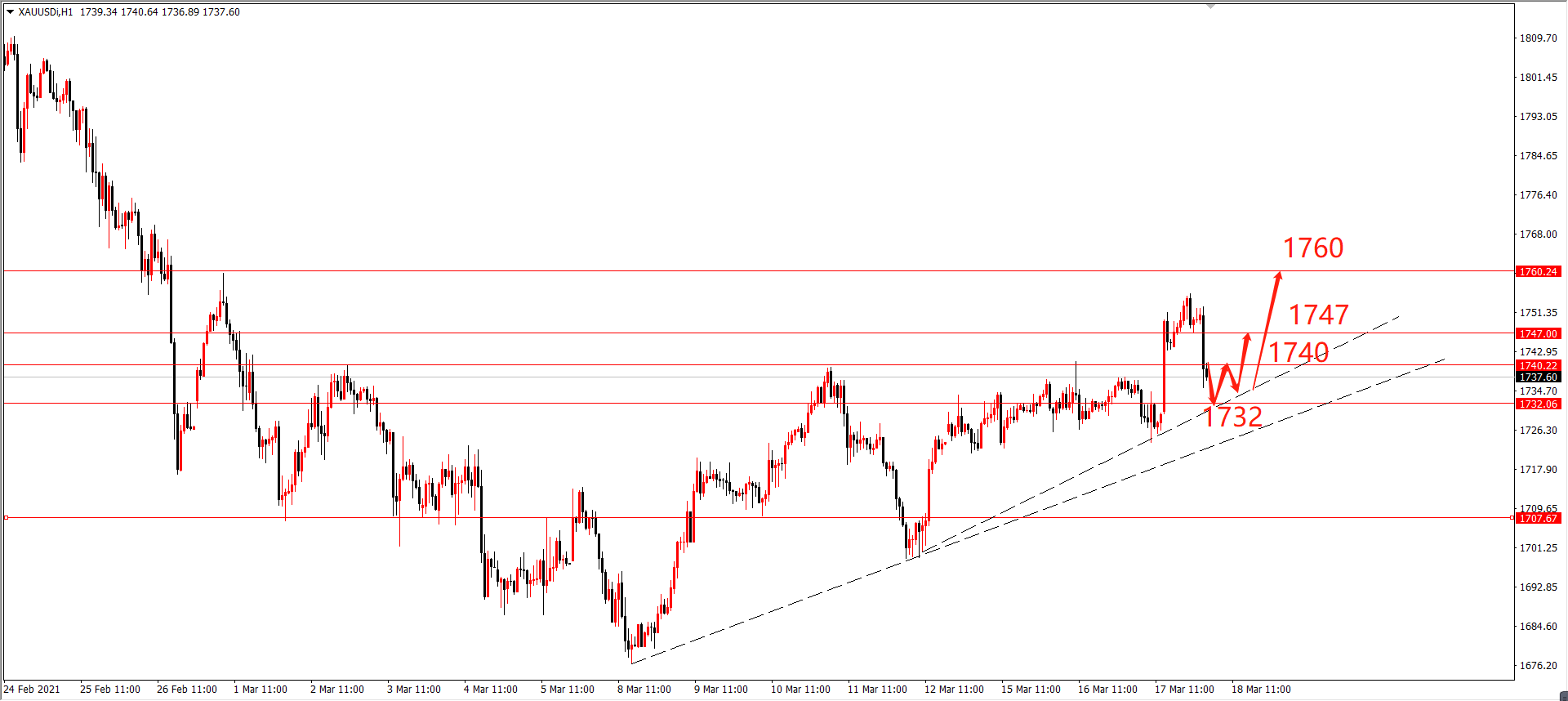The image size is (1568, 701).
Task: Click the square handle at right end of 1707.67 line
Action: point(1512,517)
